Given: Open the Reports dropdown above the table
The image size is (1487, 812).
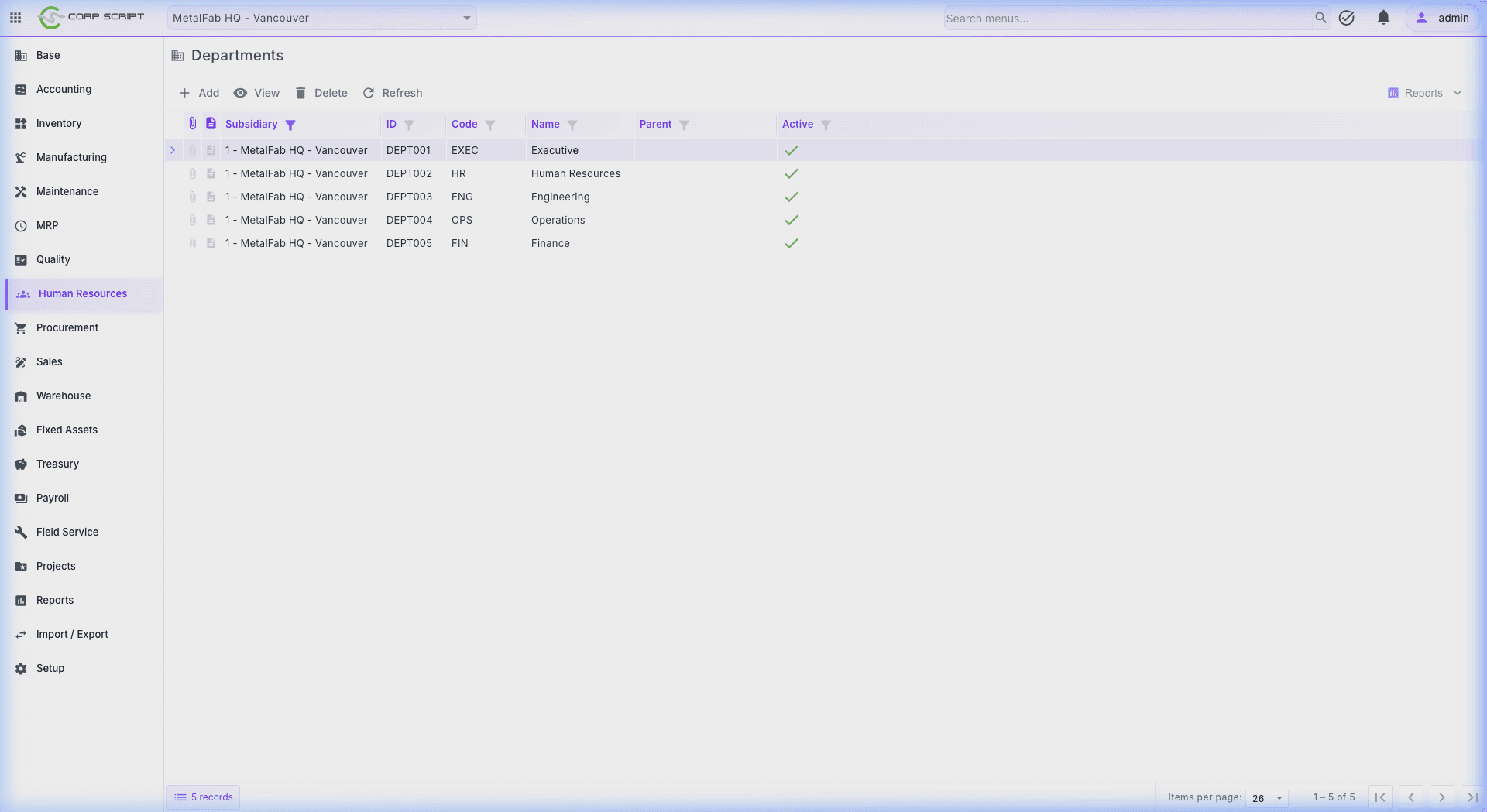Looking at the screenshot, I should [x=1423, y=93].
